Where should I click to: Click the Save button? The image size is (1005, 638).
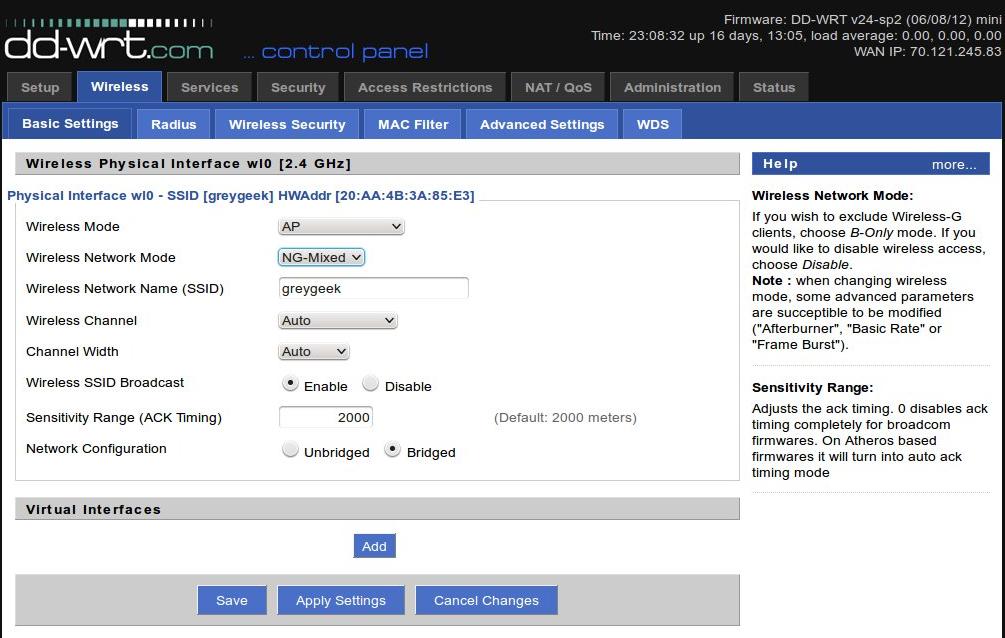[232, 600]
